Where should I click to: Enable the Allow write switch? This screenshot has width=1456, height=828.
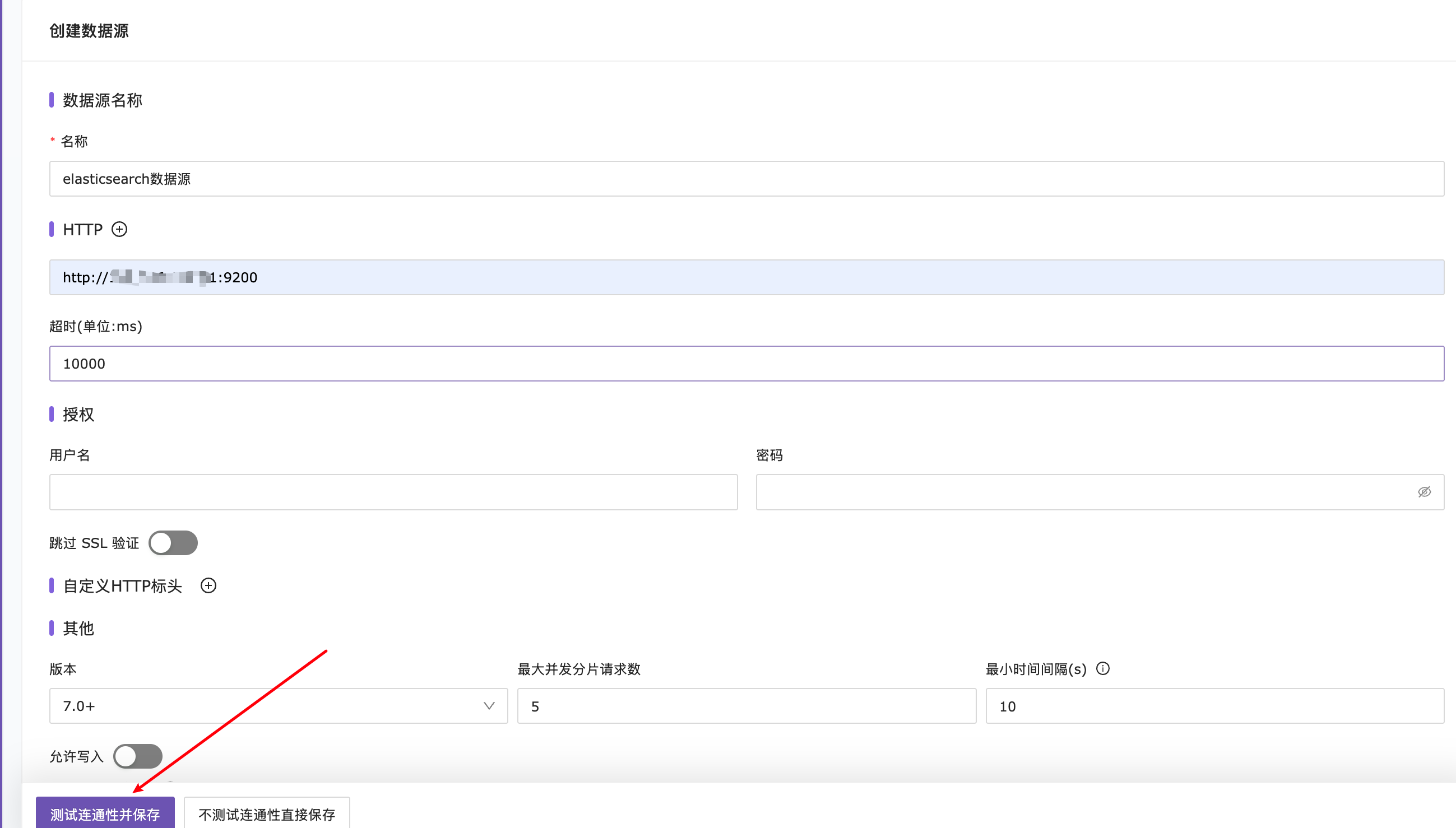tap(138, 756)
